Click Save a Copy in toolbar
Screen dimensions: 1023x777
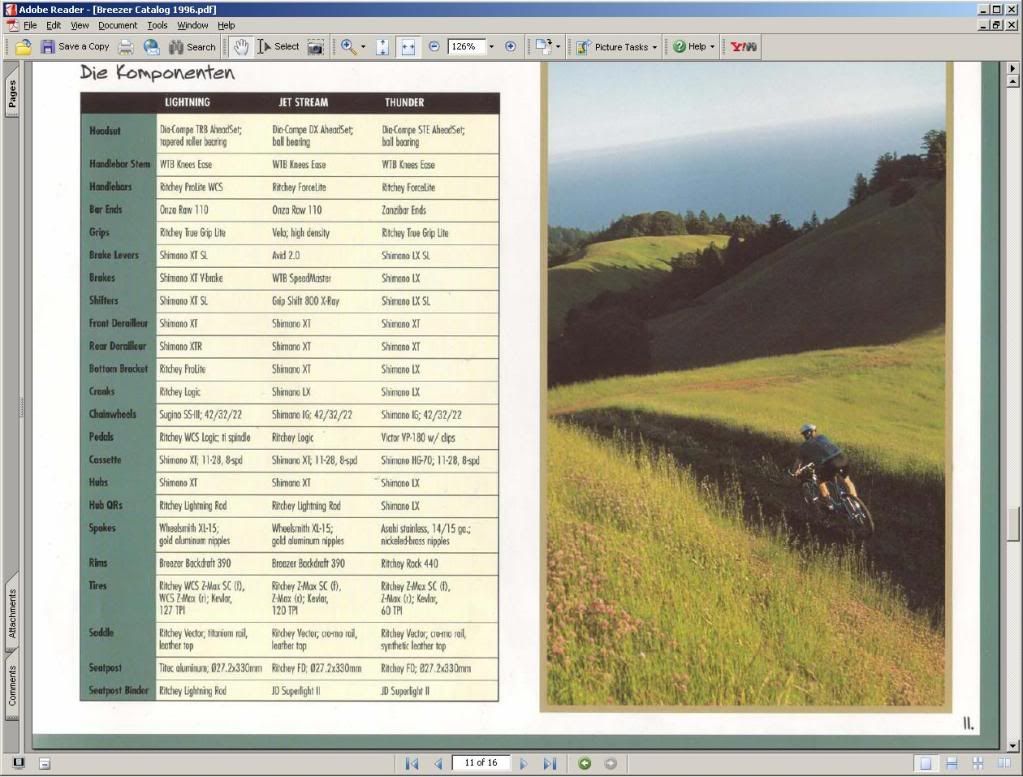click(75, 47)
